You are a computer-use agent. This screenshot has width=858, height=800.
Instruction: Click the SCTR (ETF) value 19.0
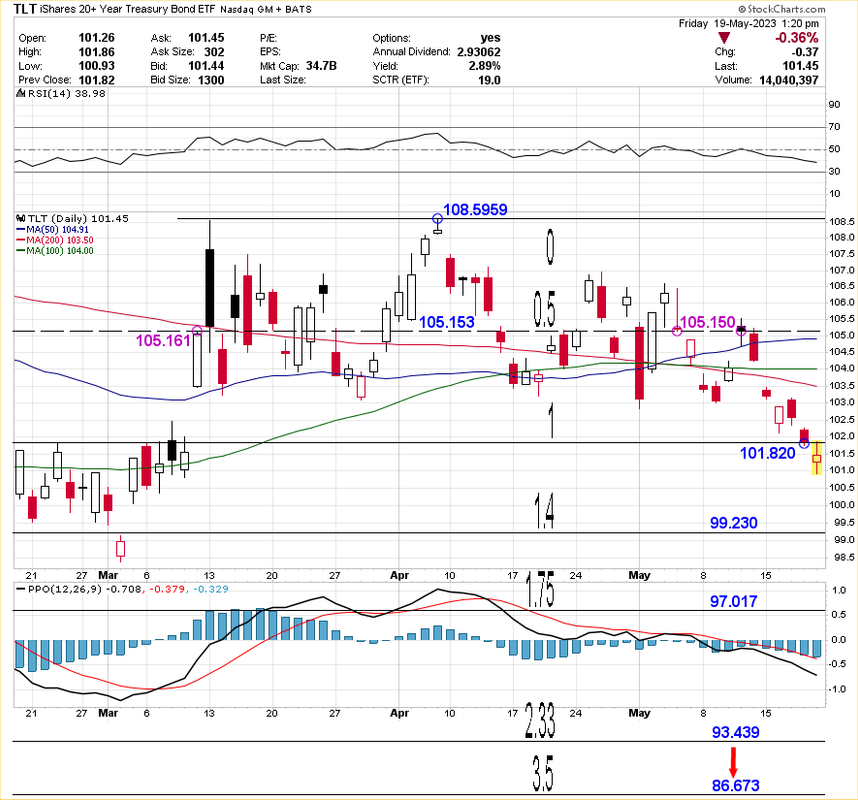(x=490, y=80)
